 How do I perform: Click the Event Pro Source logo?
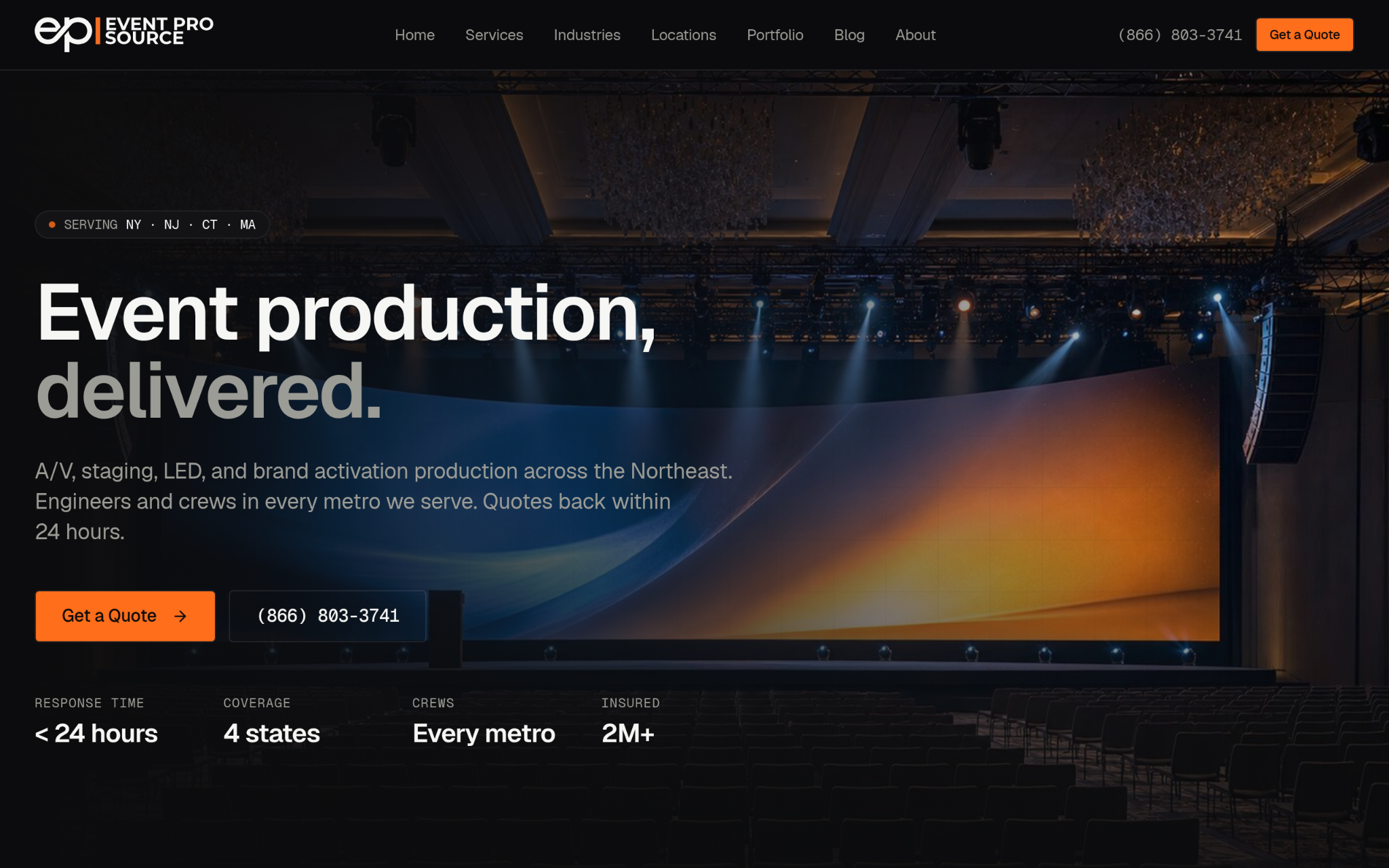124,34
